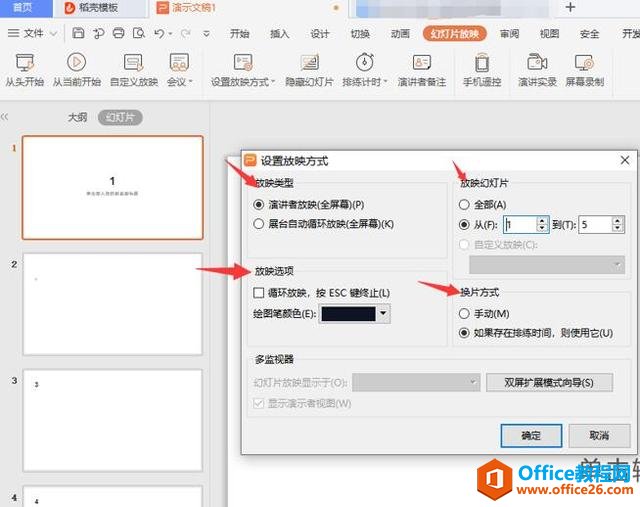The image size is (640, 507).
Task: Click the 到(T) slide number field
Action: [x=596, y=225]
